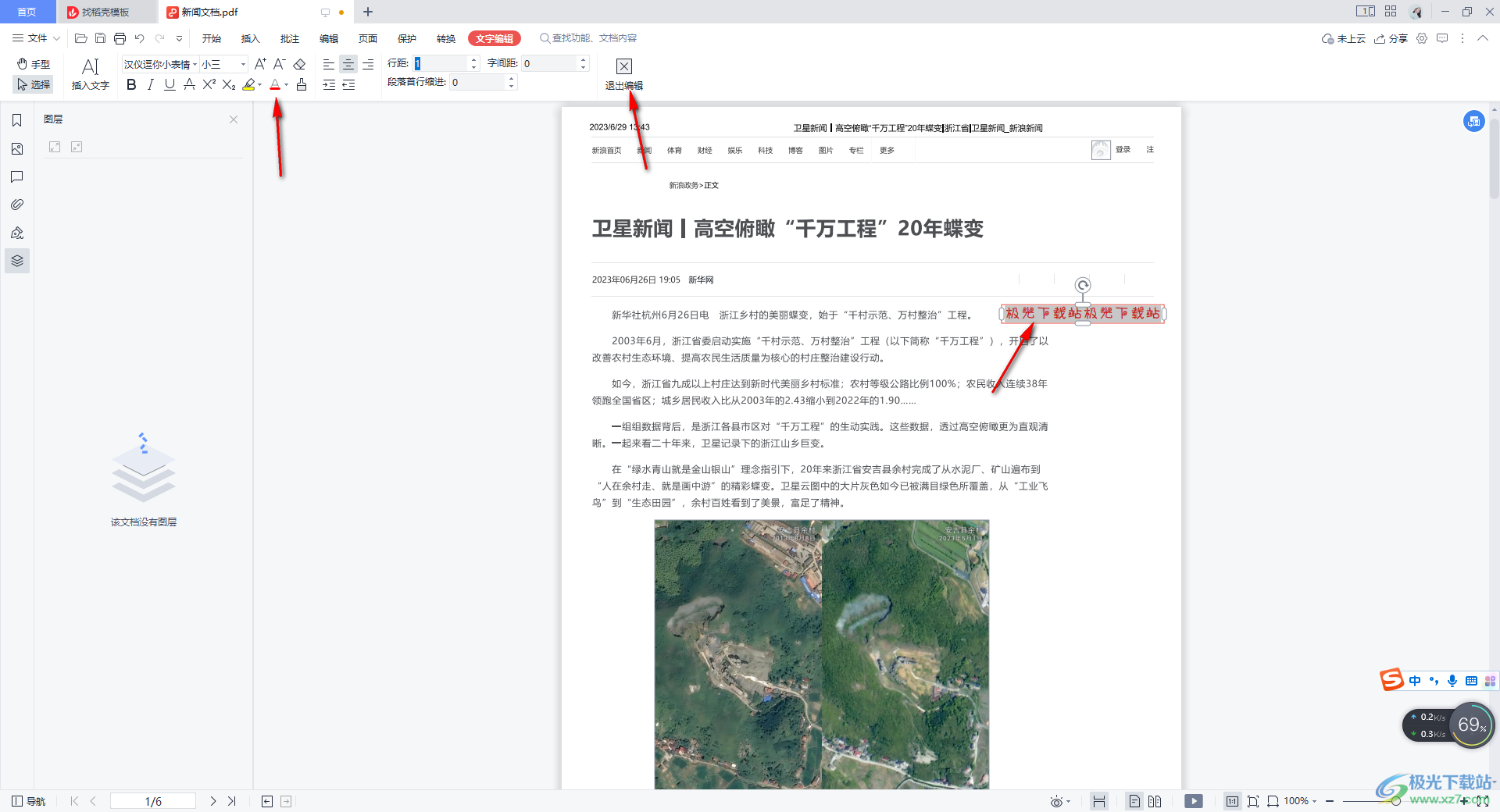Open file folder icon in quick toolbar

[80, 38]
